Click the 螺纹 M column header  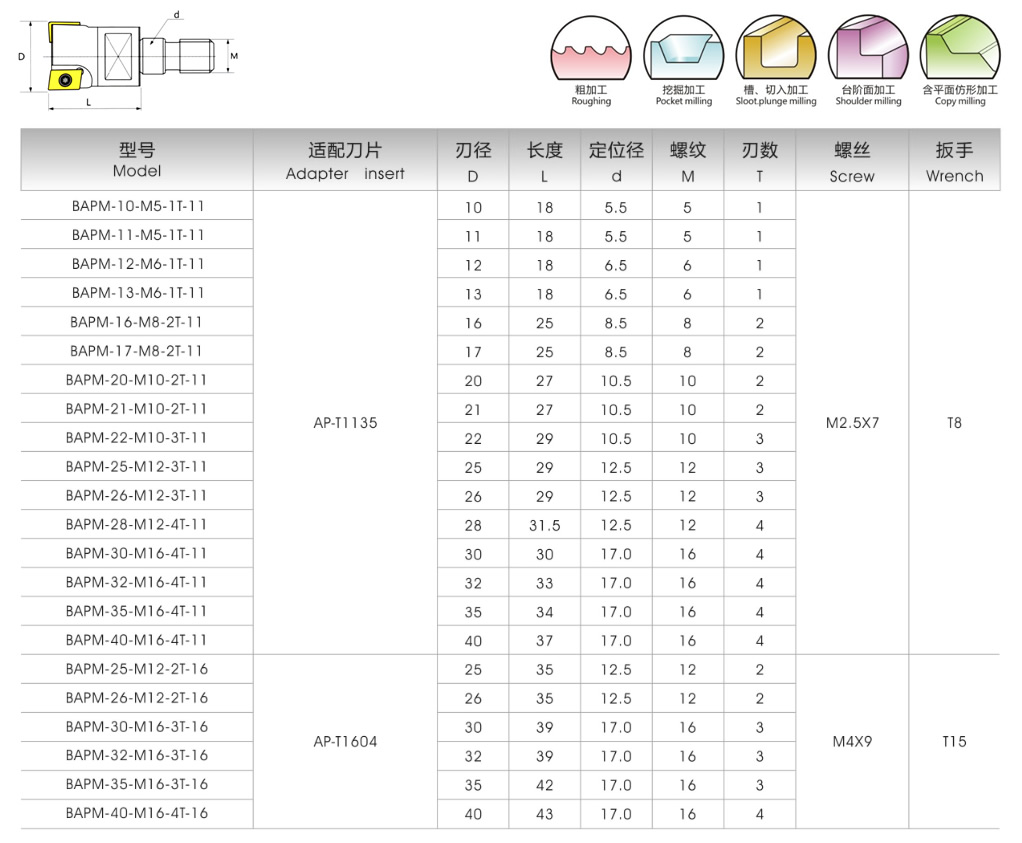tap(688, 160)
